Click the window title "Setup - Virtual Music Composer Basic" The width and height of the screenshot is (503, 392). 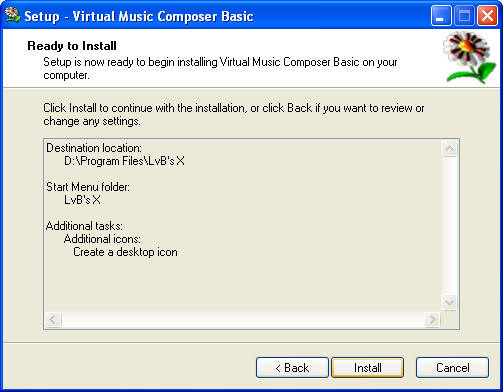click(x=139, y=16)
